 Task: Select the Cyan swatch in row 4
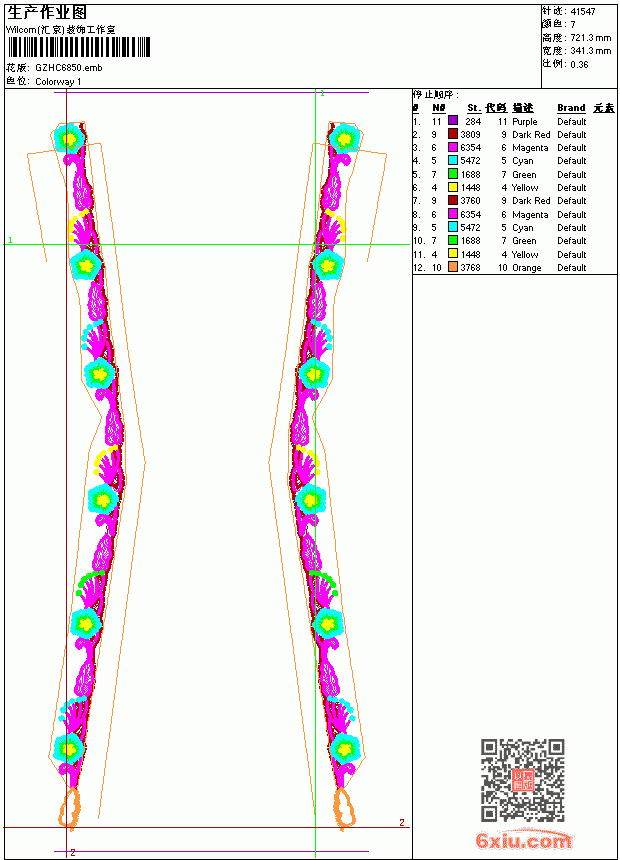pos(453,160)
